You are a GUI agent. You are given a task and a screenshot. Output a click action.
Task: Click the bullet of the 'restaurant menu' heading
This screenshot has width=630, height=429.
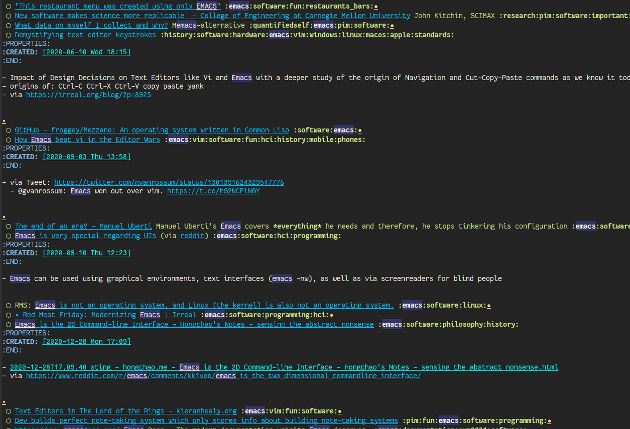coord(8,6)
